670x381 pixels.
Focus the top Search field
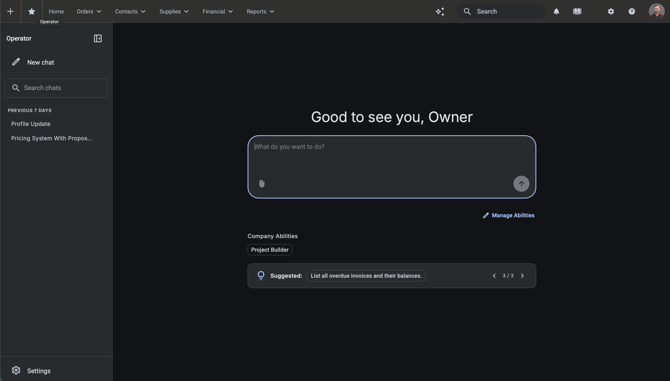(x=501, y=12)
